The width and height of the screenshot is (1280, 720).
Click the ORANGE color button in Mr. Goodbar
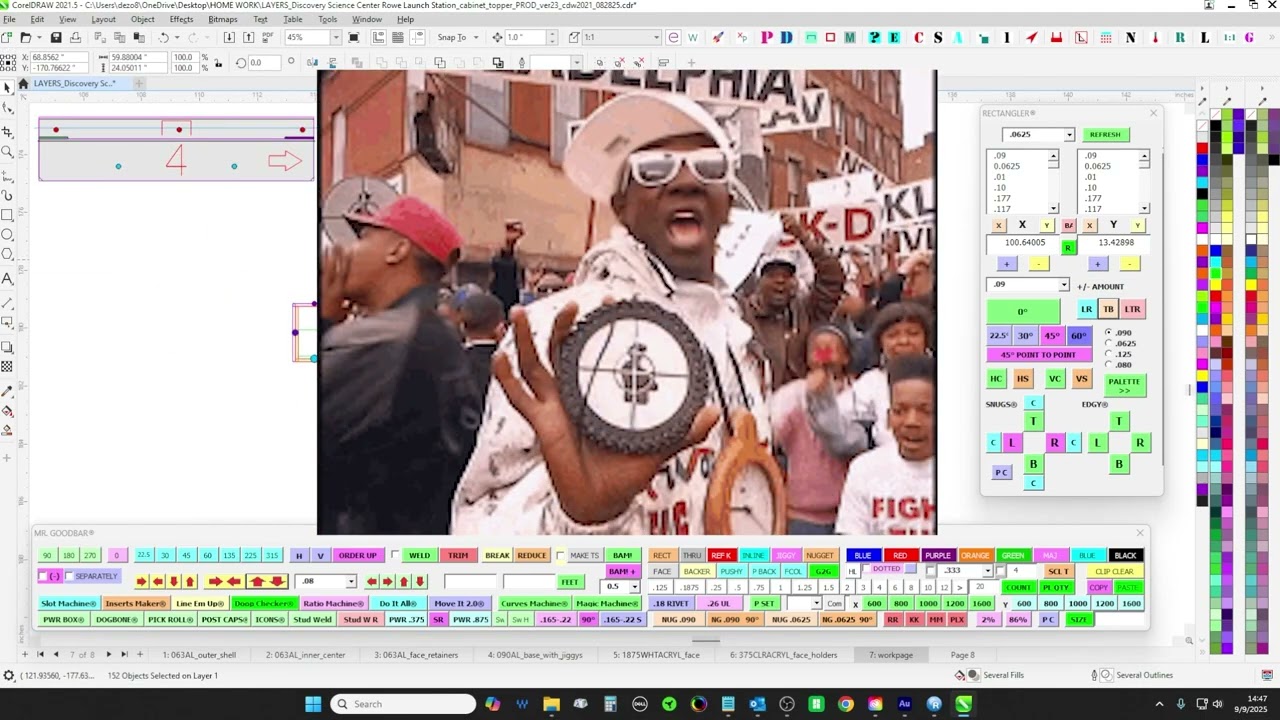pyautogui.click(x=975, y=556)
